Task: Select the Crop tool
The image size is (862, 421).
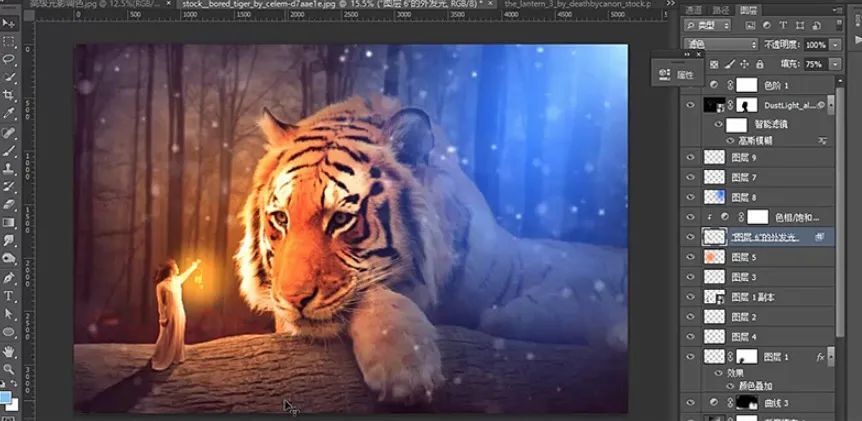Action: (9, 95)
